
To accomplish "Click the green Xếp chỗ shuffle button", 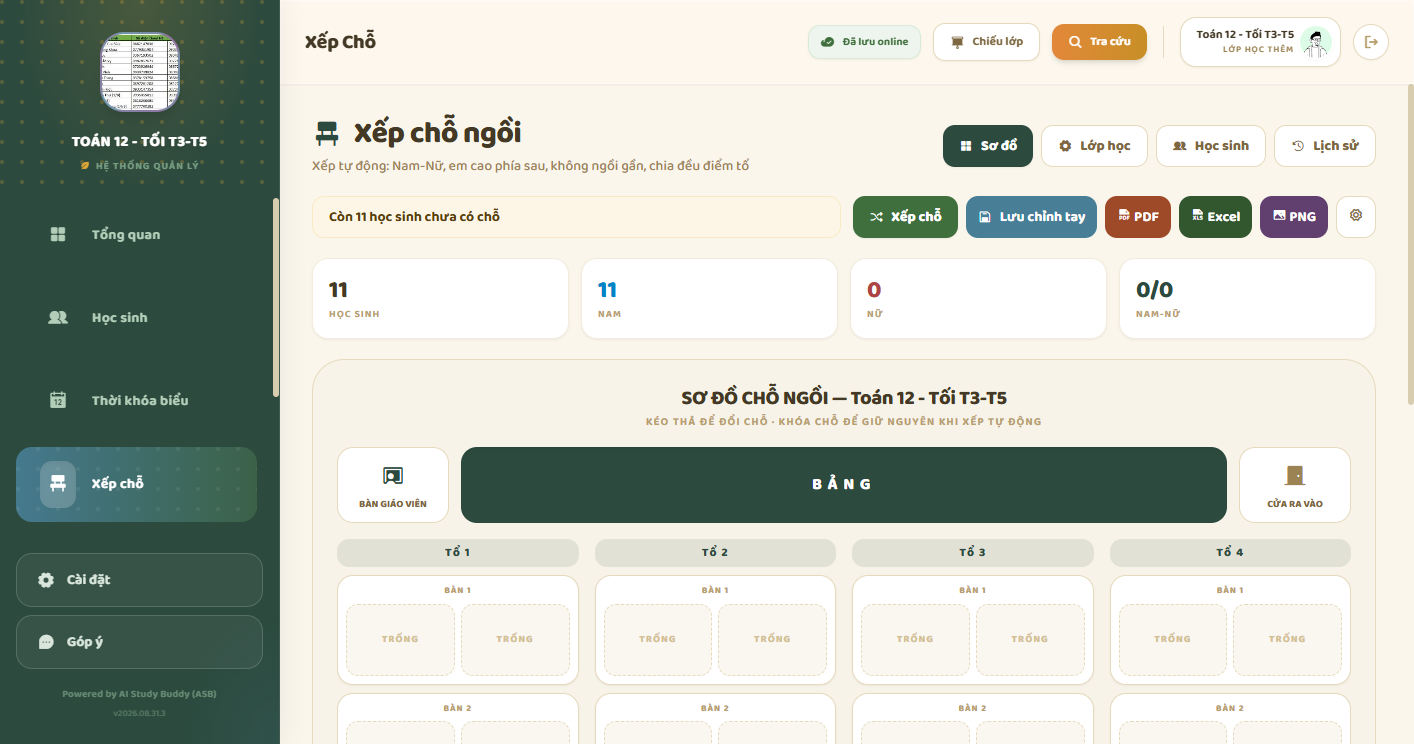I will (905, 217).
